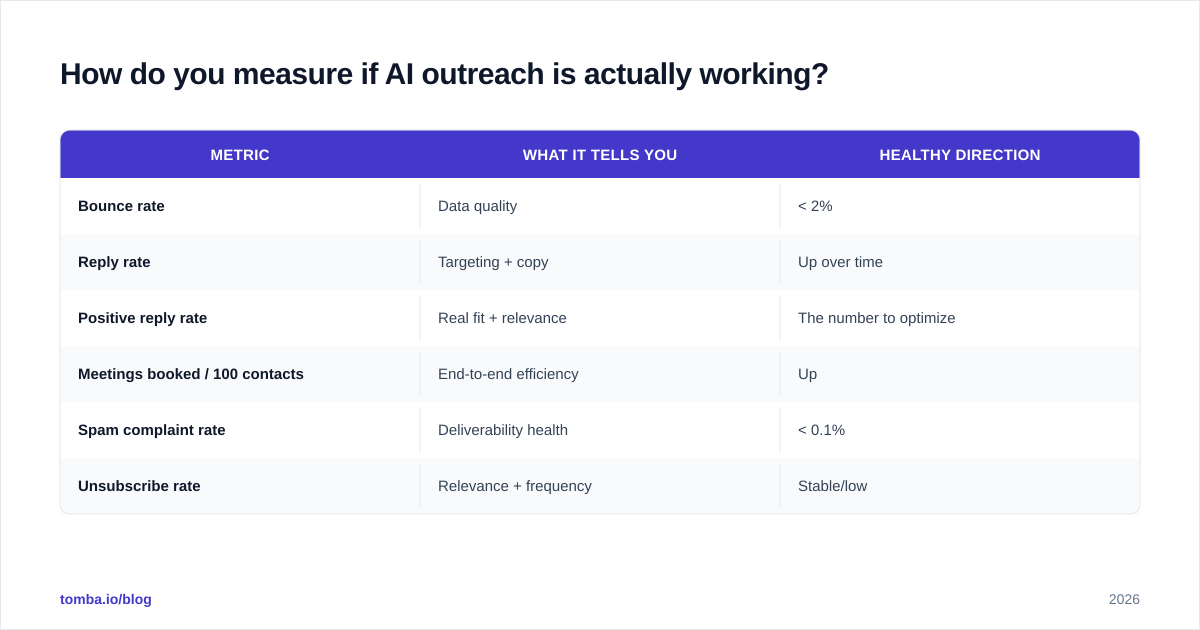
Task: Click the 'Up' value in Meetings row
Action: pyautogui.click(x=807, y=374)
